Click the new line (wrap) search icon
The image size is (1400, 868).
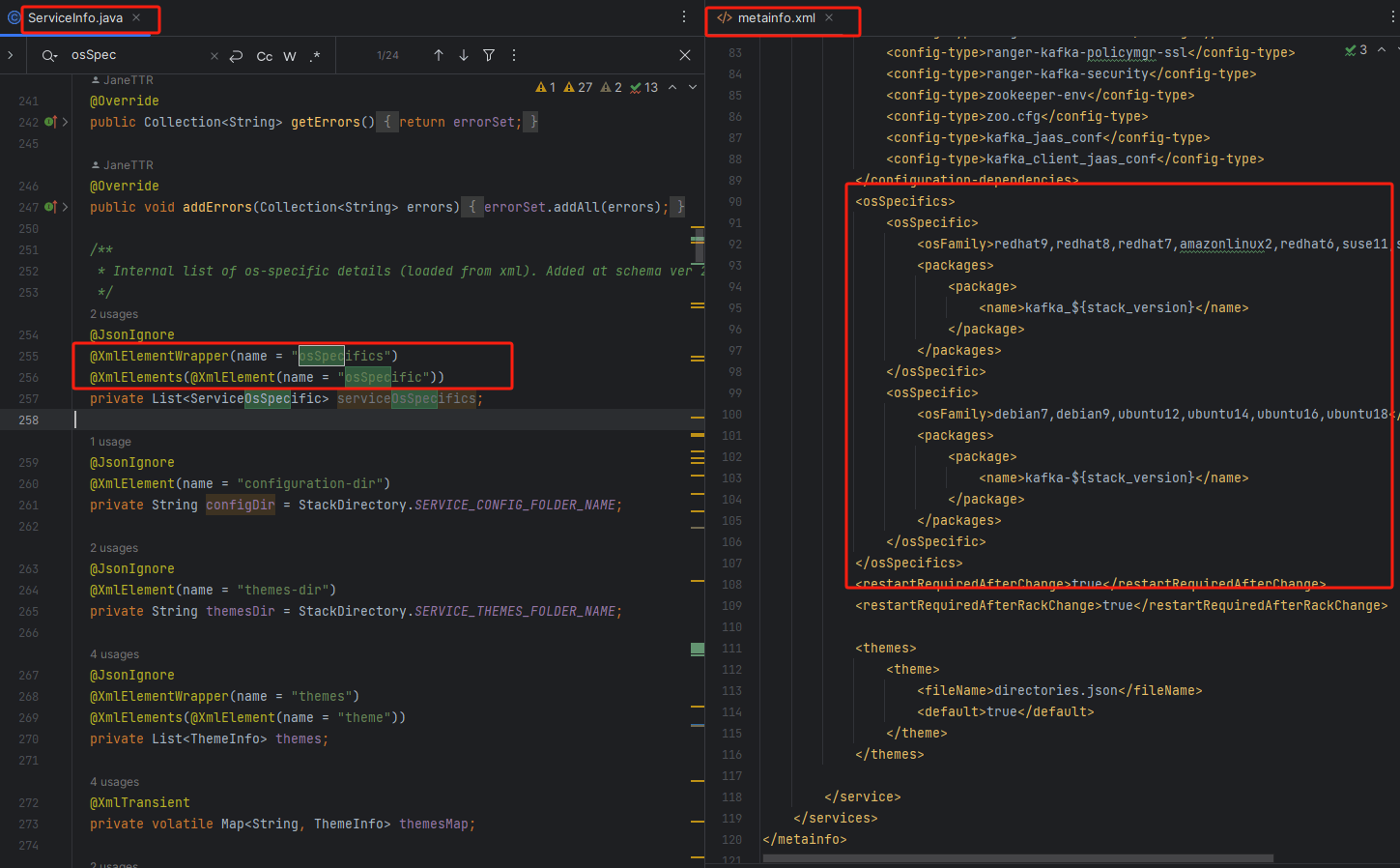[x=237, y=56]
